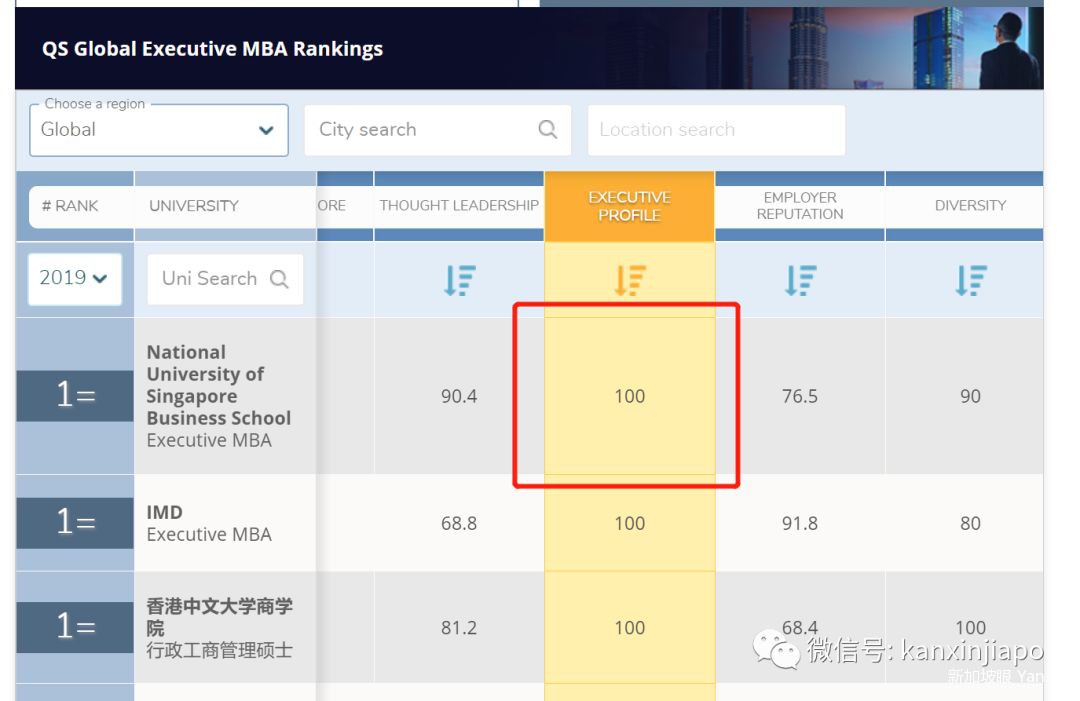Click the Location search input field
This screenshot has width=1080, height=701.
click(715, 130)
